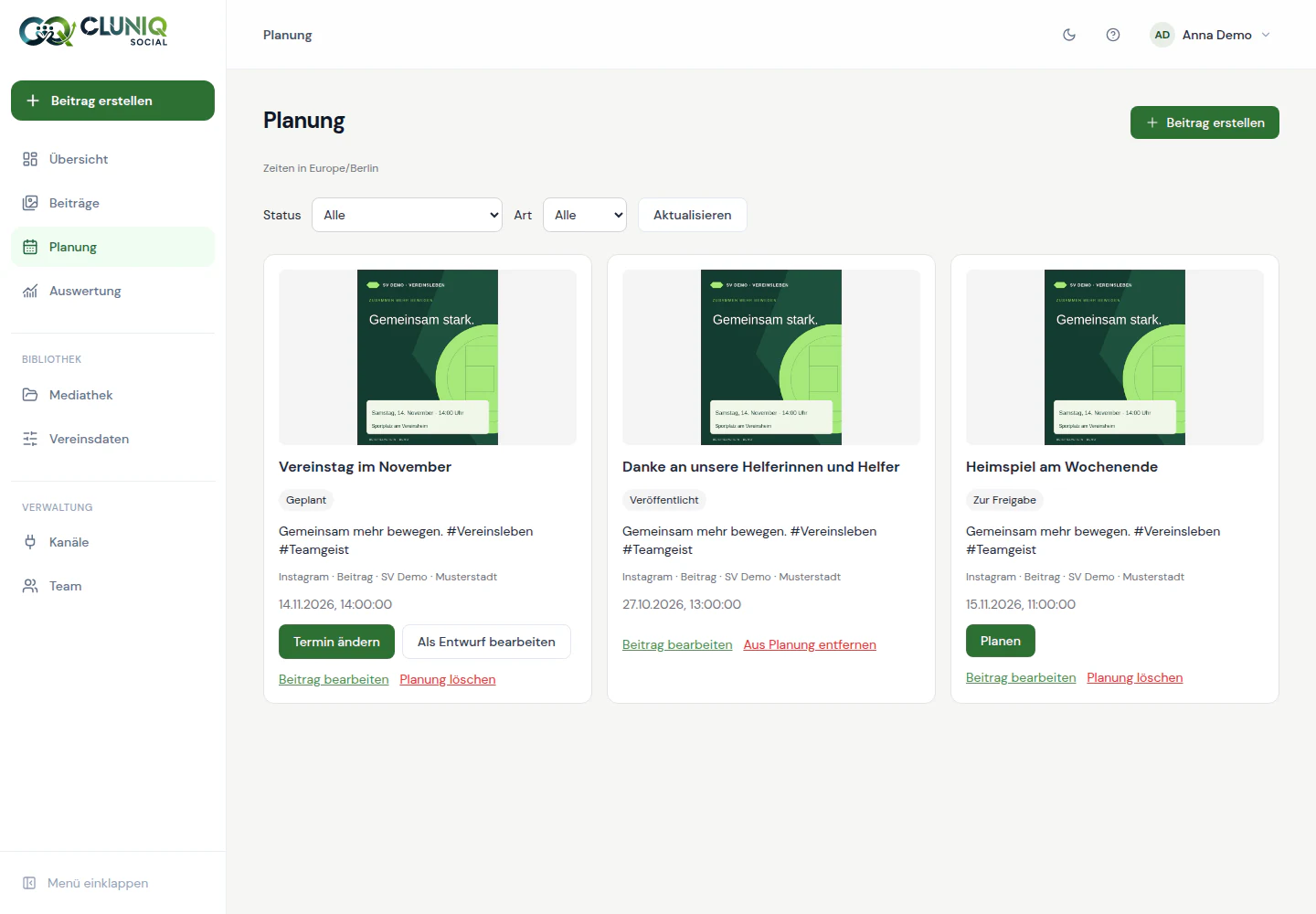Click the AD user avatar

pyautogui.click(x=1162, y=35)
